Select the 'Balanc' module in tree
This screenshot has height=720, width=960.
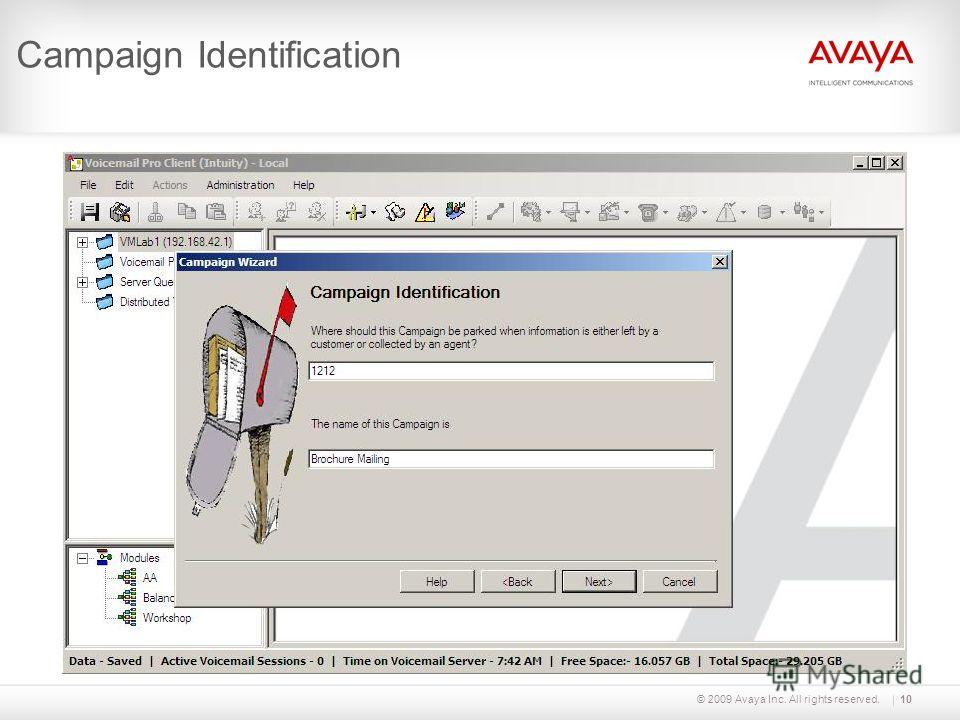(x=158, y=598)
